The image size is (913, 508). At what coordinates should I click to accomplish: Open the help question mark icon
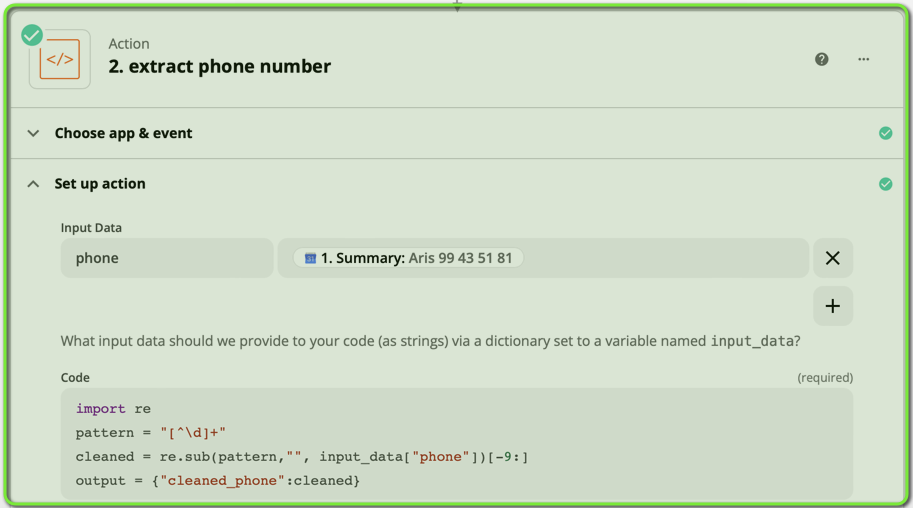(822, 59)
